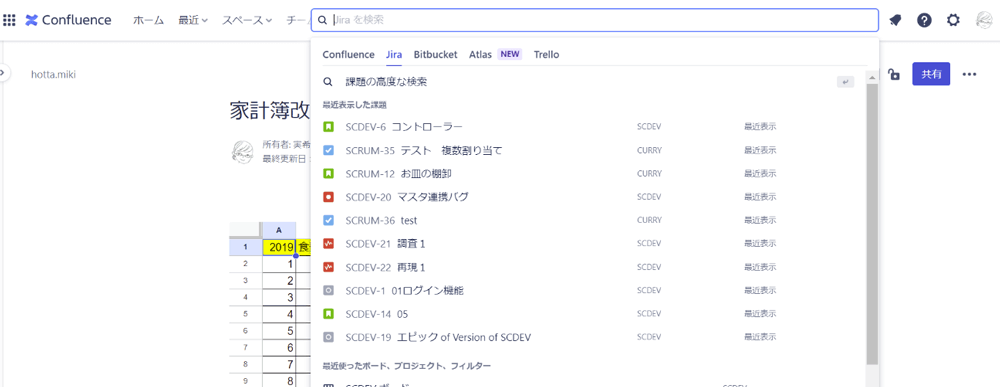
Task: Click the enter key hint icon
Action: [x=845, y=82]
